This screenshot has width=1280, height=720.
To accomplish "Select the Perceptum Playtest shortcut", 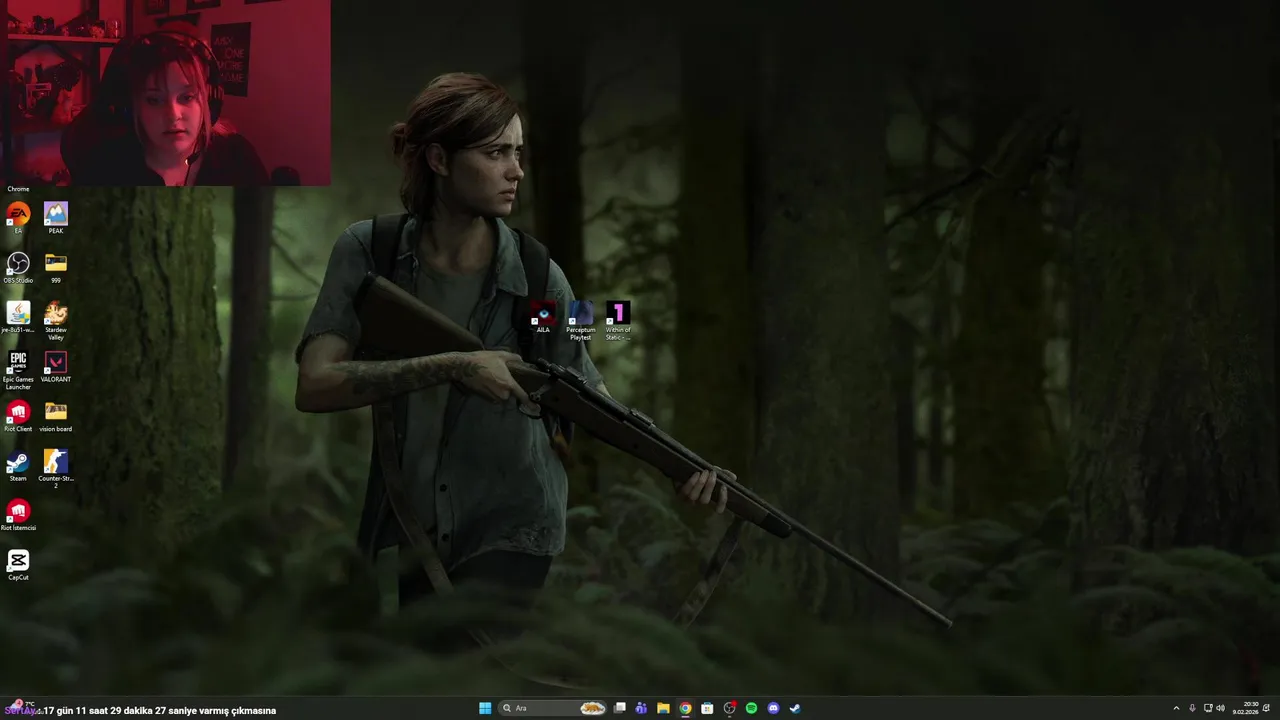I will (x=580, y=321).
